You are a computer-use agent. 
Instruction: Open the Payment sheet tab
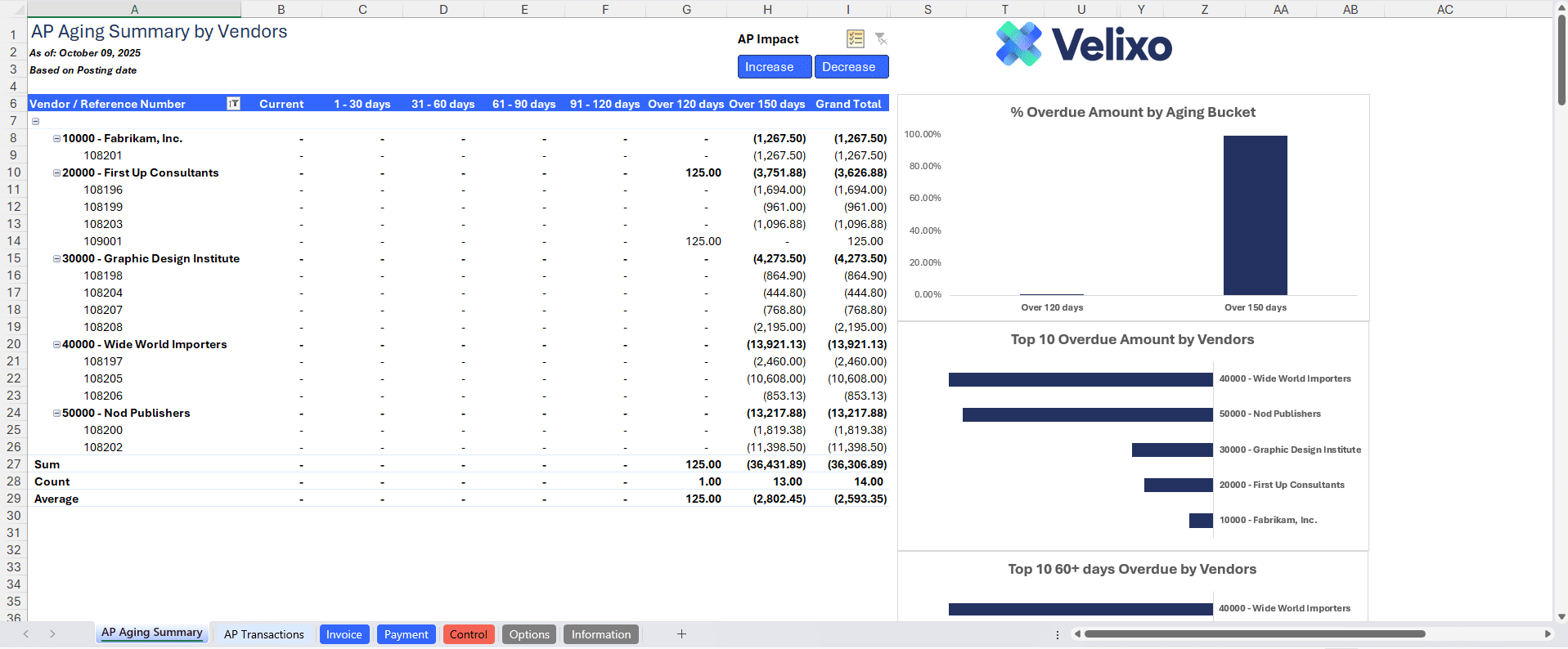(406, 634)
